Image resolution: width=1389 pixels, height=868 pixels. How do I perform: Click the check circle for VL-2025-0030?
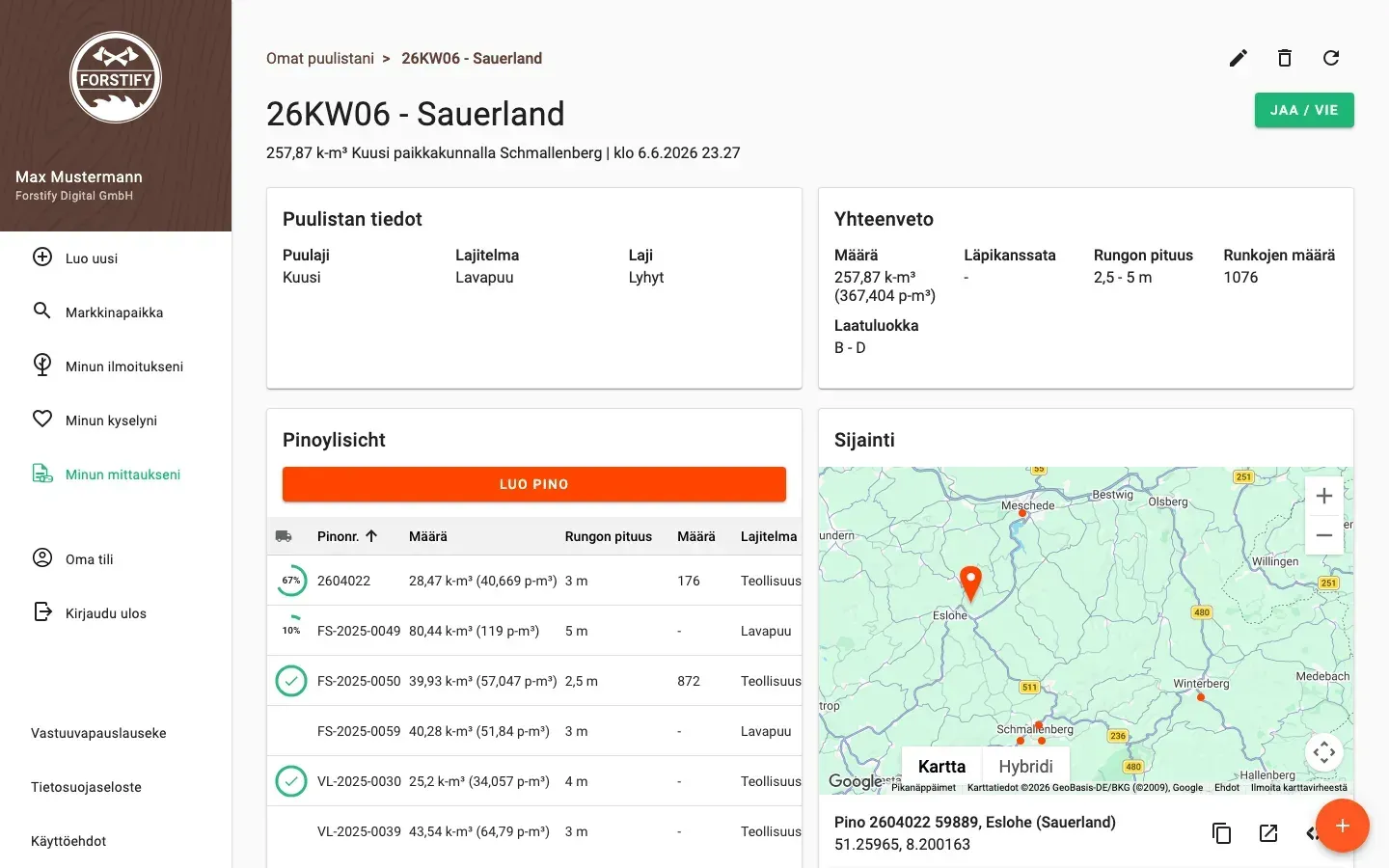[291, 781]
